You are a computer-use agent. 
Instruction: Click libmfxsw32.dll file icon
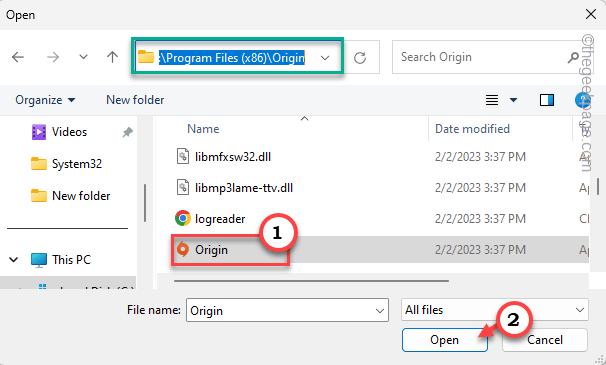[183, 156]
